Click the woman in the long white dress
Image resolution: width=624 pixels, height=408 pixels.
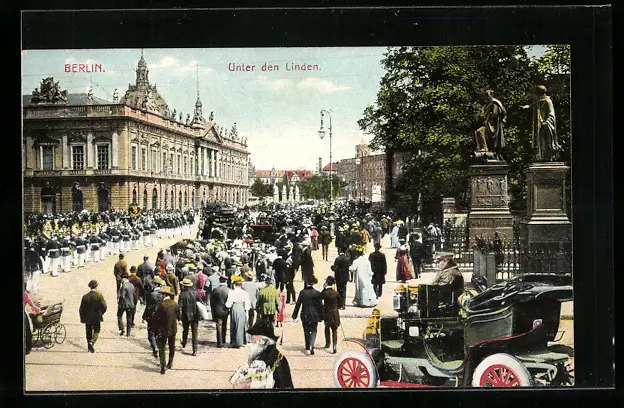click(363, 280)
